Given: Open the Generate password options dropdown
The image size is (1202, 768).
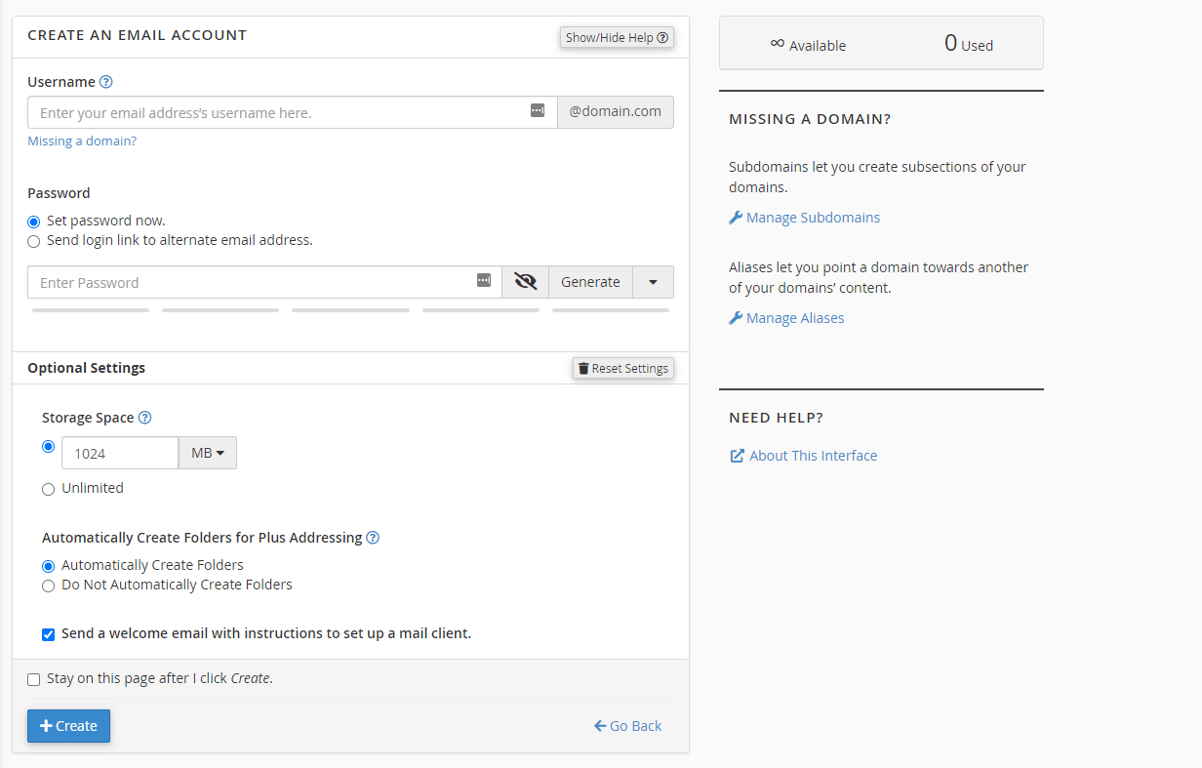Looking at the screenshot, I should tap(653, 281).
